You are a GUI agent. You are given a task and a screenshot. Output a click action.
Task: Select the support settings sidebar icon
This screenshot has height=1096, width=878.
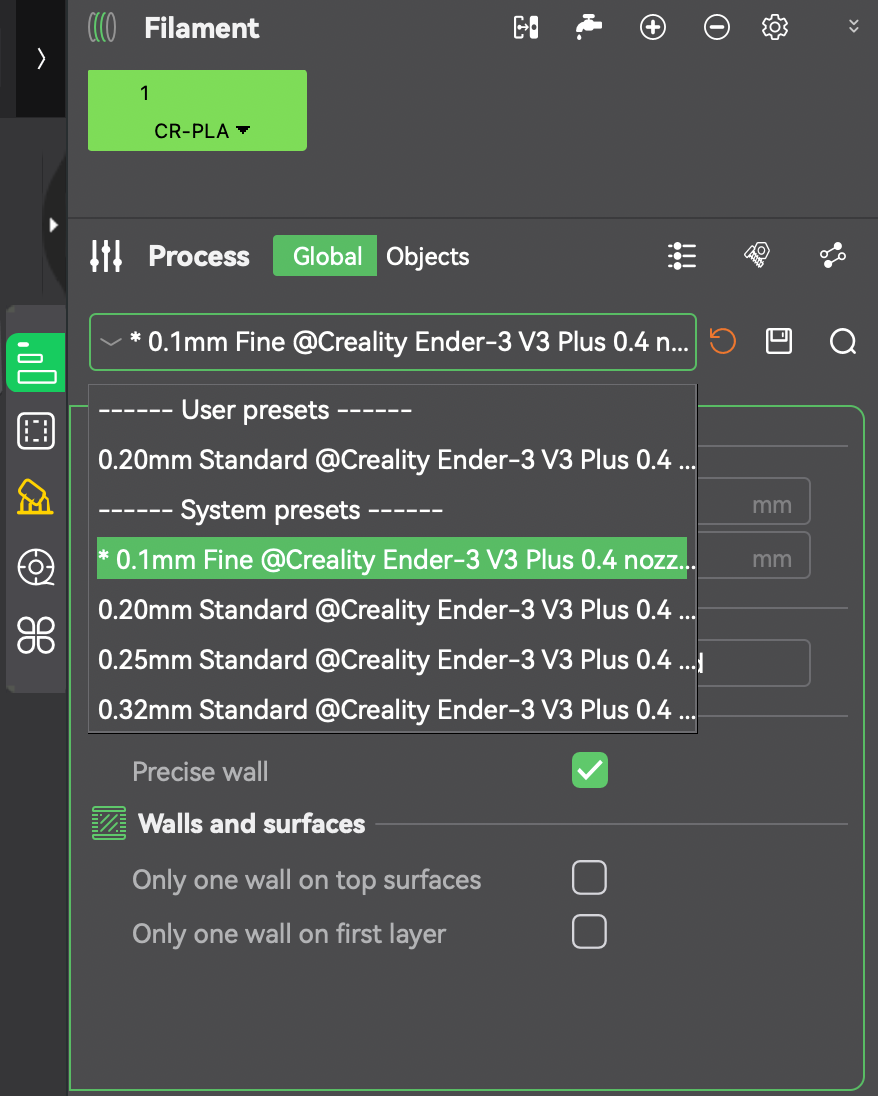(x=36, y=496)
